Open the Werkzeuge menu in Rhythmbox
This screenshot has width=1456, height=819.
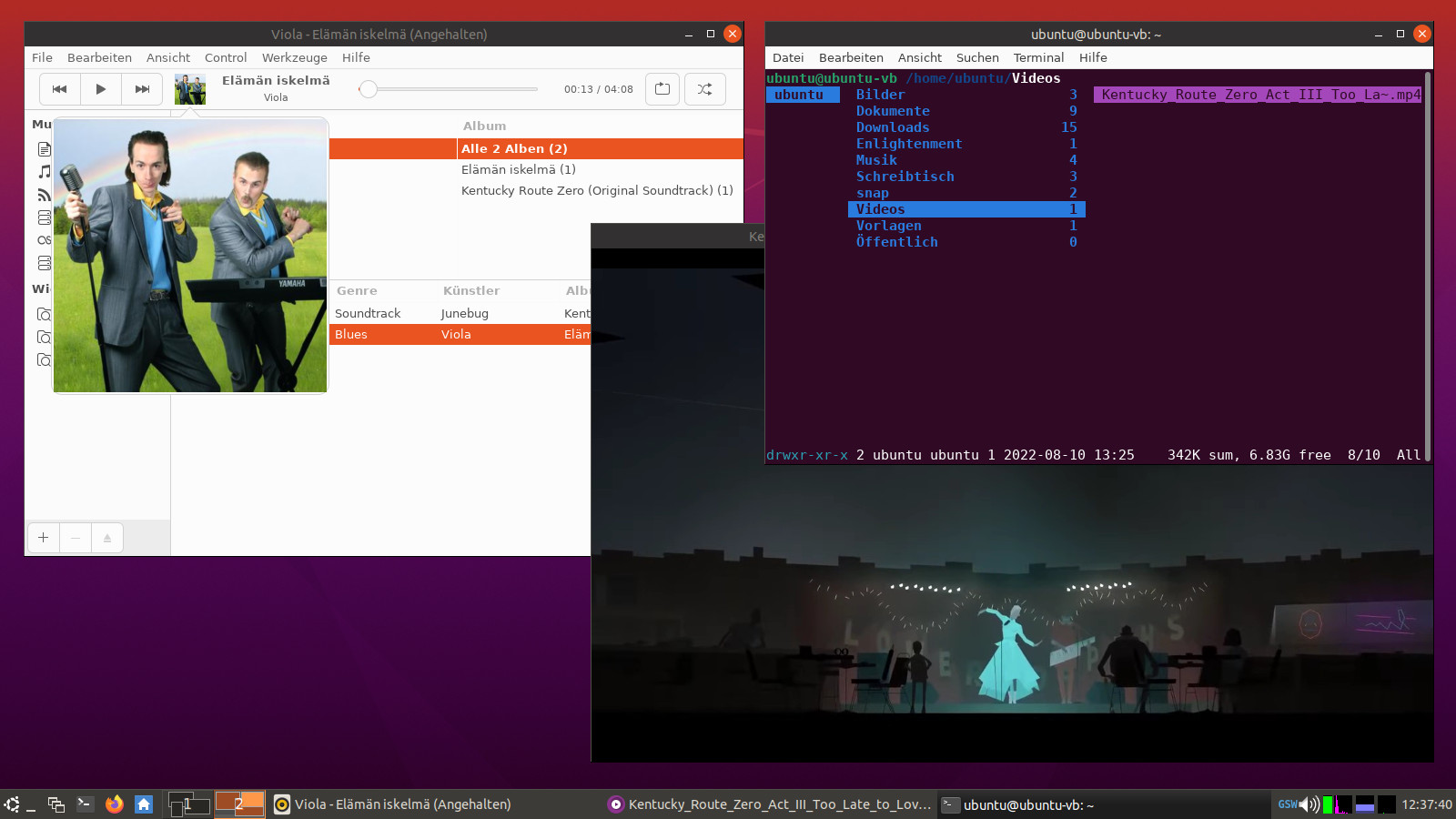[295, 57]
